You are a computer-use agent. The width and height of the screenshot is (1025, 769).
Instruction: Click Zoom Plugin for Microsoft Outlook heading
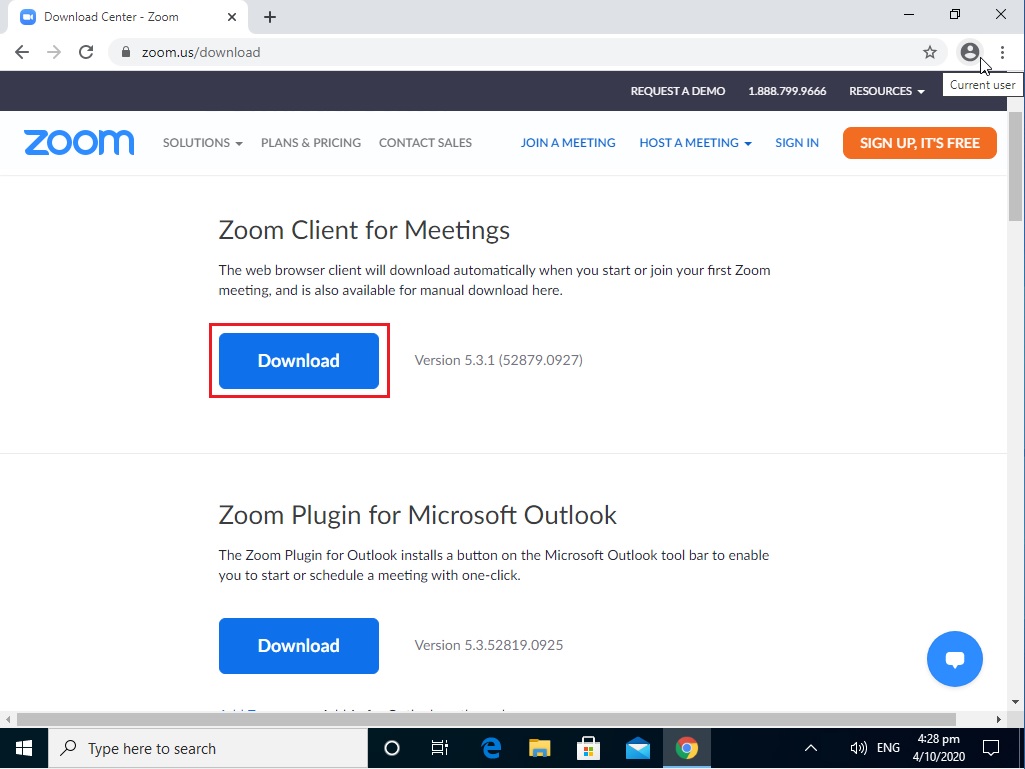(418, 515)
